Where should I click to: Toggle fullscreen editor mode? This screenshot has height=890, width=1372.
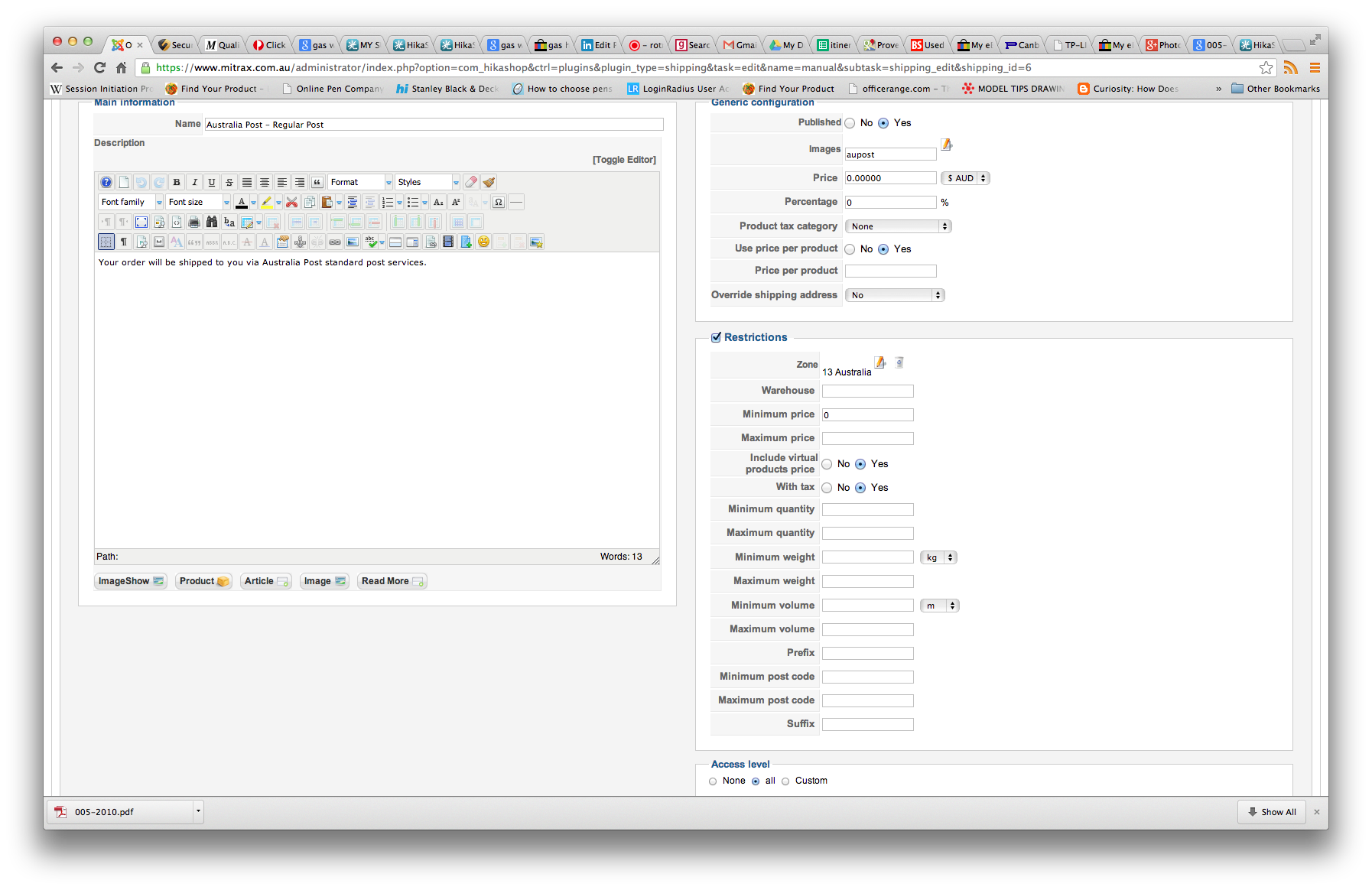click(141, 222)
